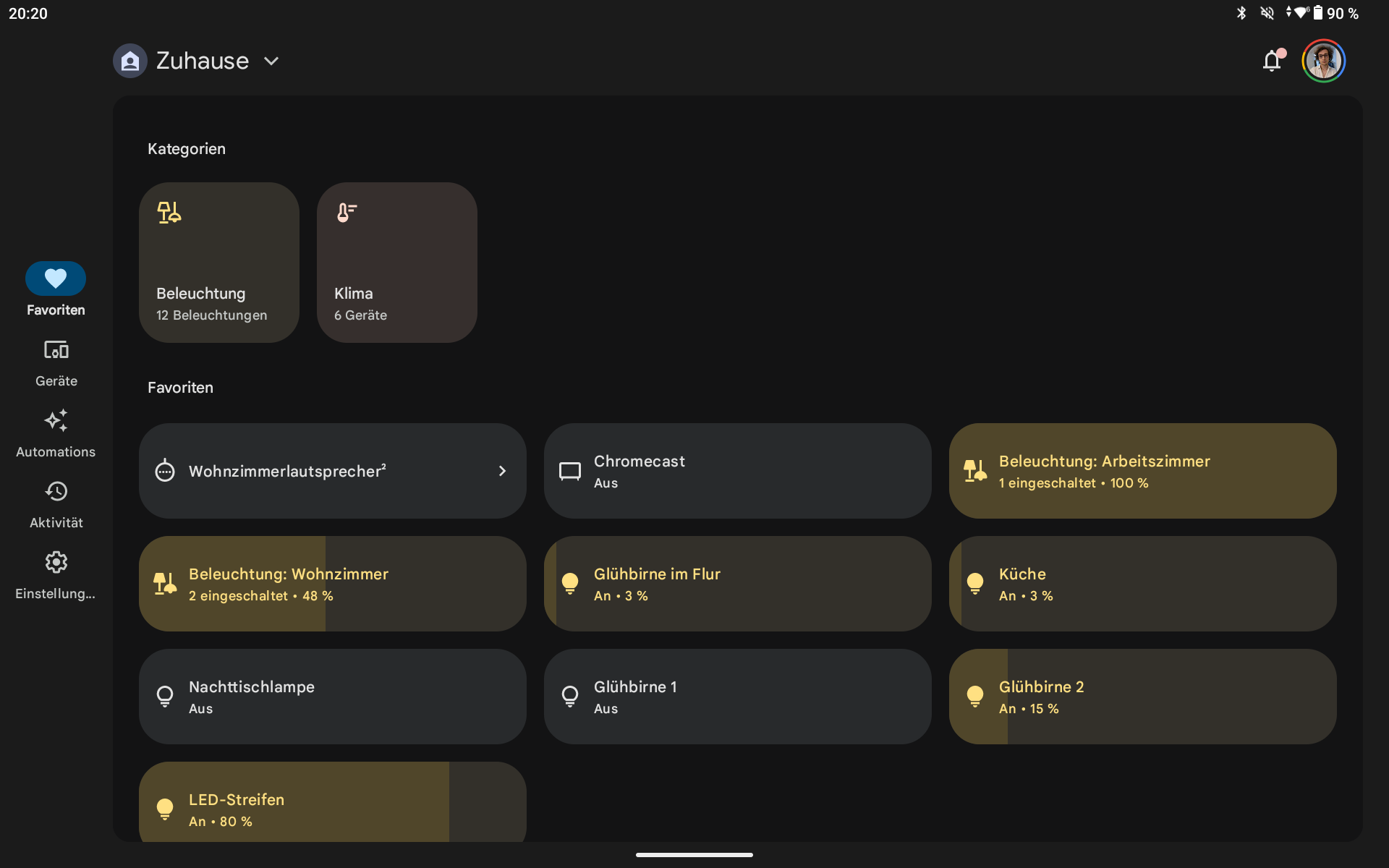Turn on Glühbirne 1 bulb icon
The width and height of the screenshot is (1389, 868).
tap(570, 697)
